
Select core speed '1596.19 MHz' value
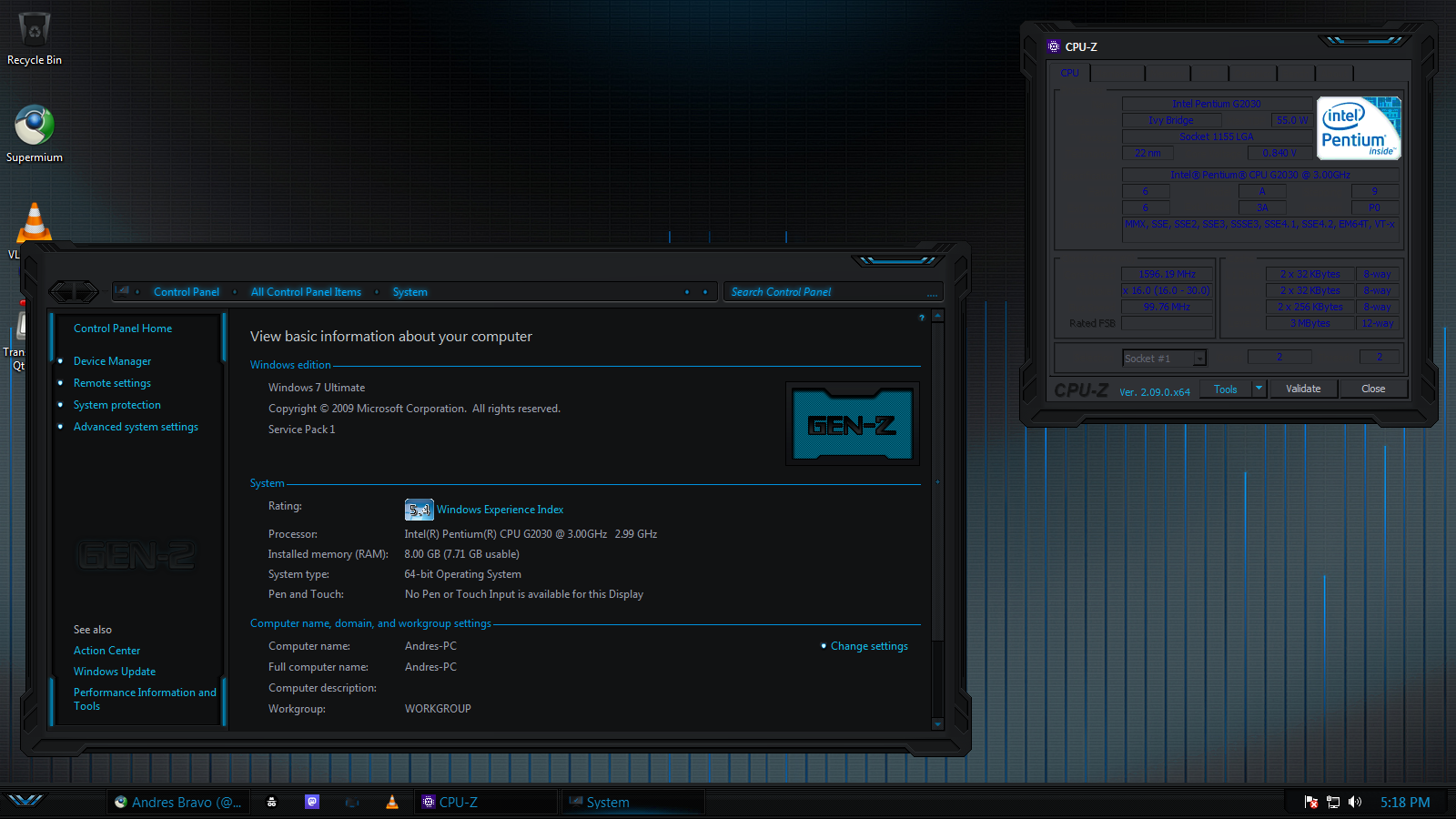click(1168, 274)
